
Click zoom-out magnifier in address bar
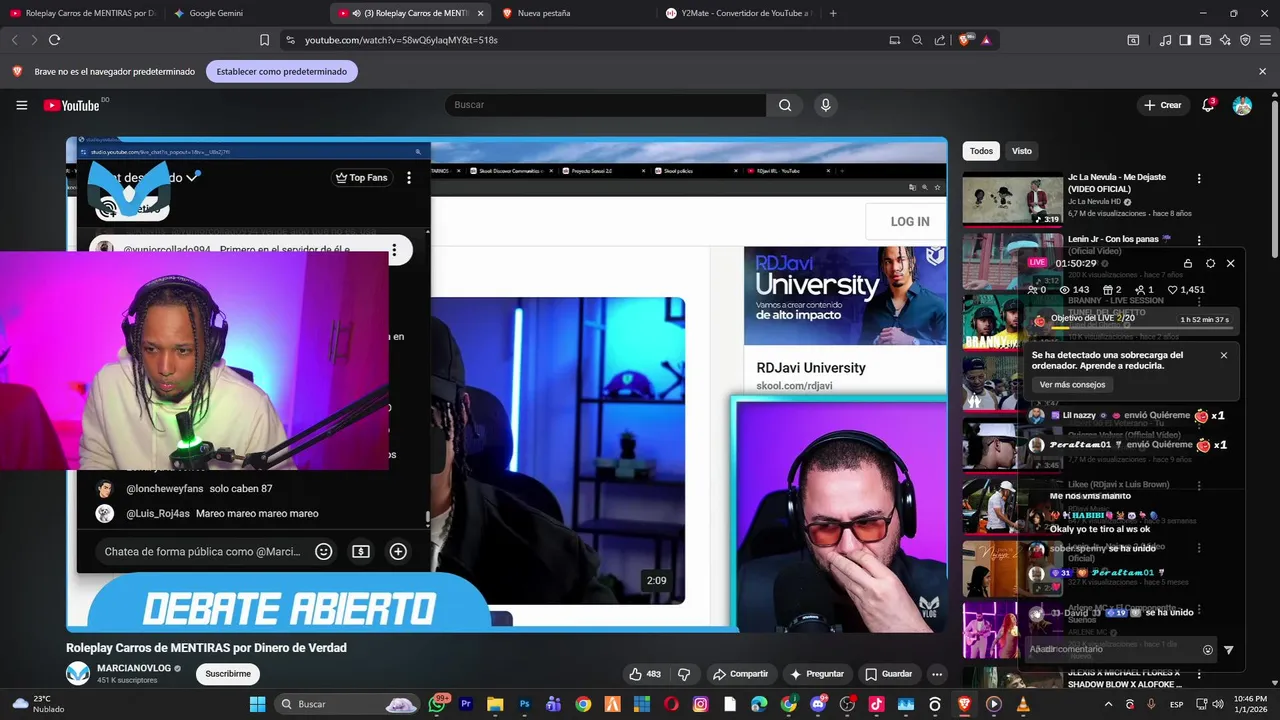[917, 40]
